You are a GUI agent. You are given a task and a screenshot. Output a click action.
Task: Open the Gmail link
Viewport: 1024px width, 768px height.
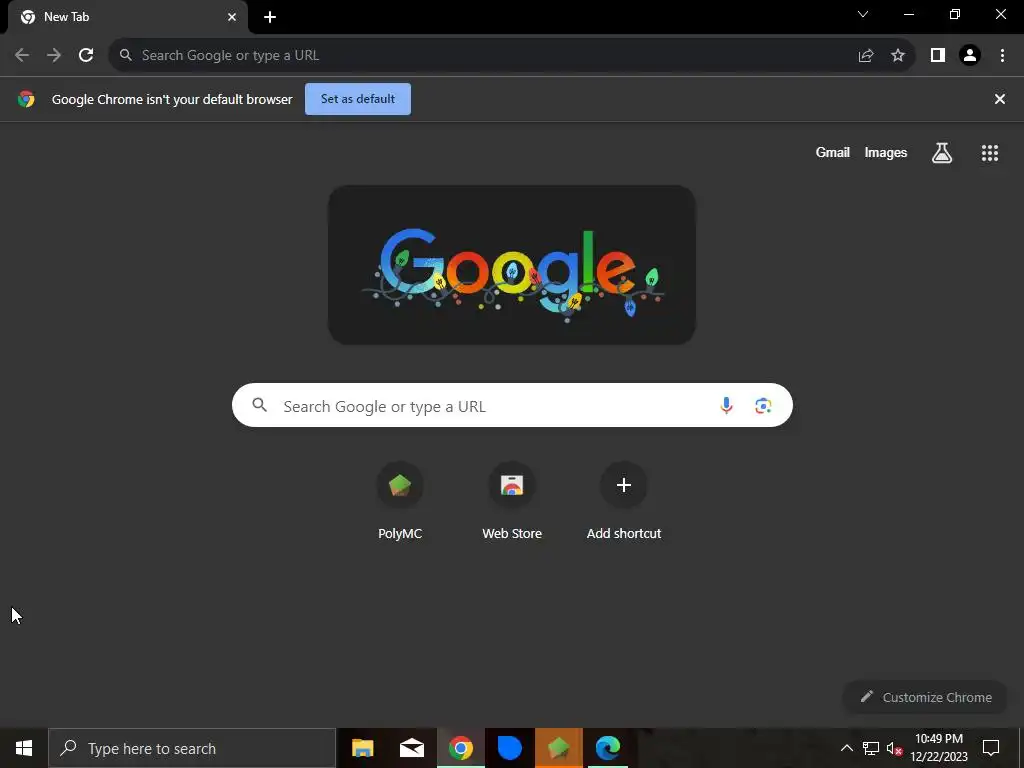coord(833,152)
